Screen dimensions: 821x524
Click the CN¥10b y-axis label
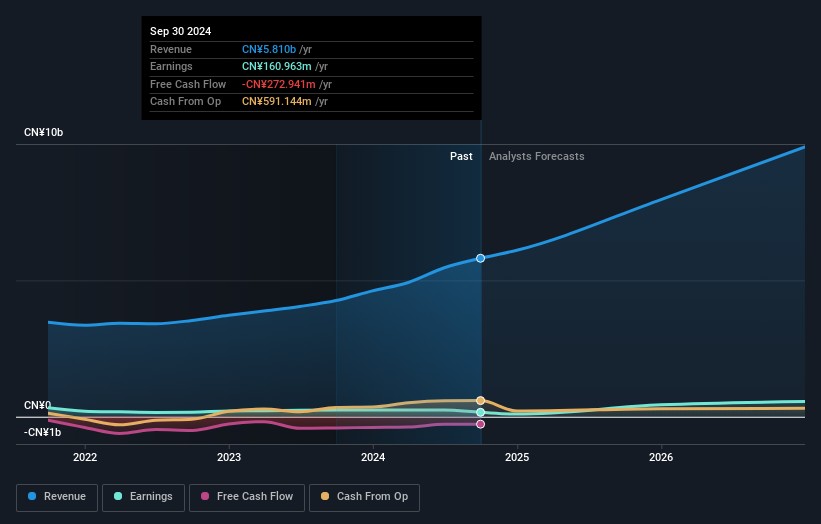point(43,132)
